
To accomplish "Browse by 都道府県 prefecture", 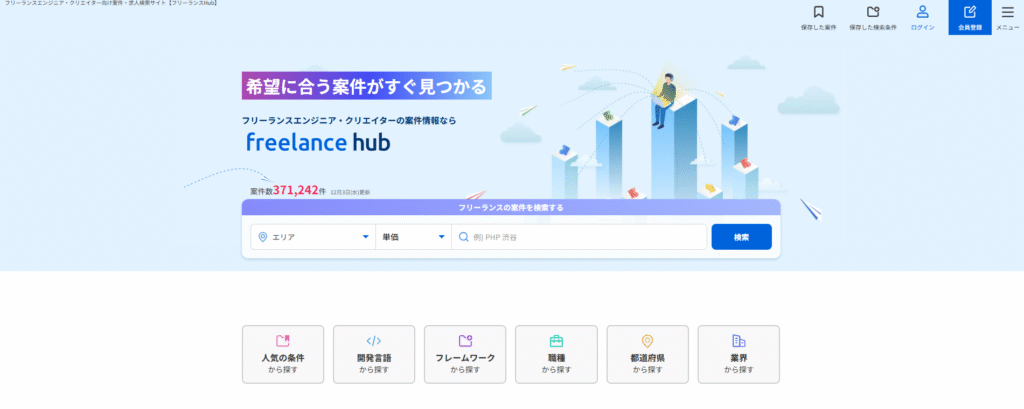I will click(647, 354).
